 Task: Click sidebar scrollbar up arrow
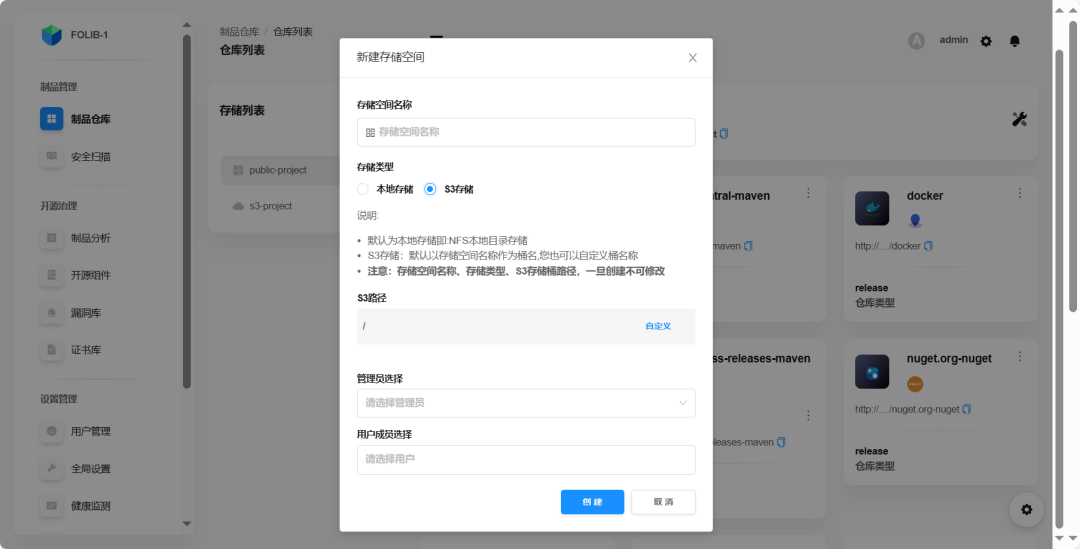[187, 25]
